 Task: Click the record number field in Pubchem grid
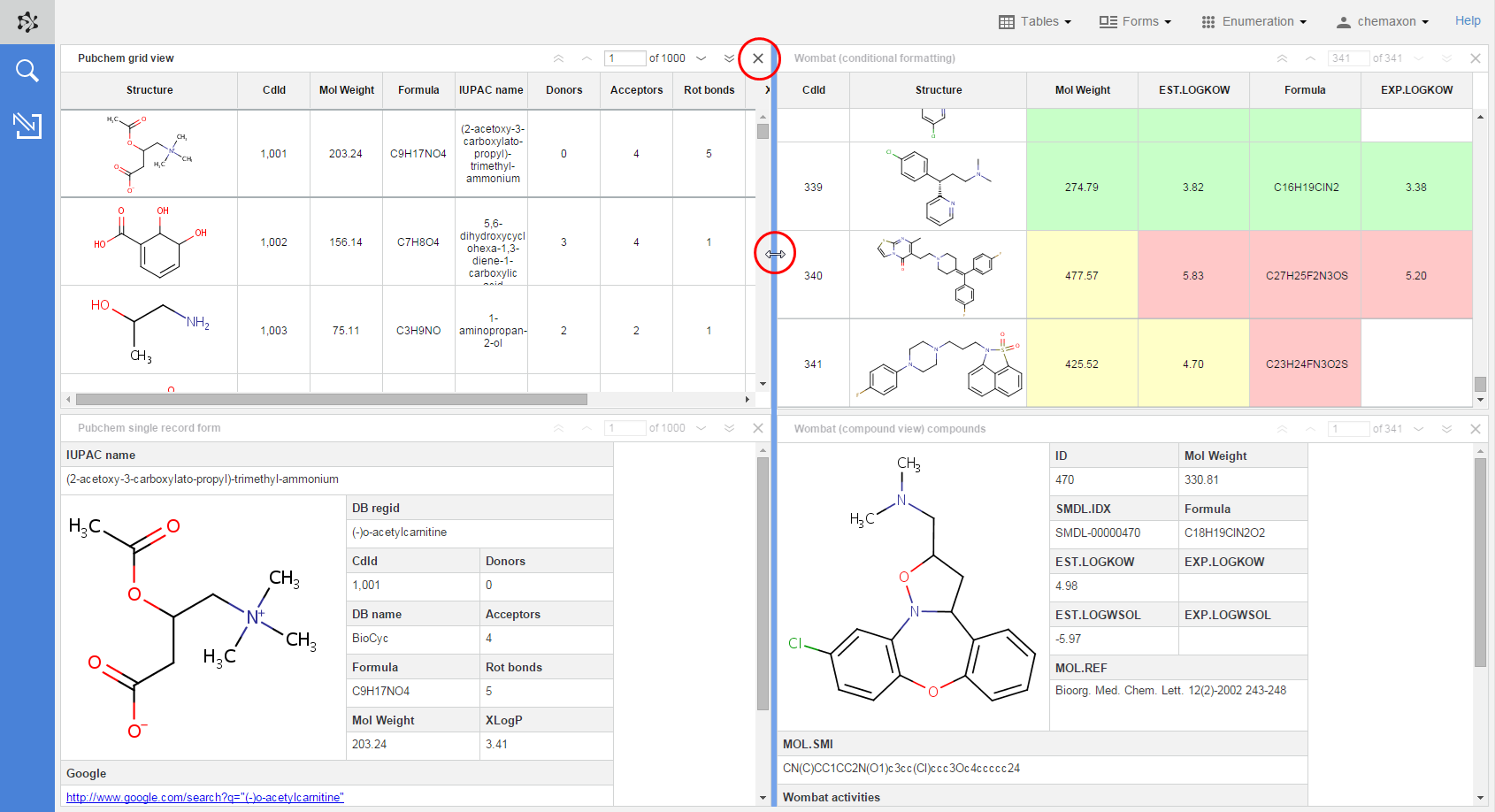click(x=625, y=58)
